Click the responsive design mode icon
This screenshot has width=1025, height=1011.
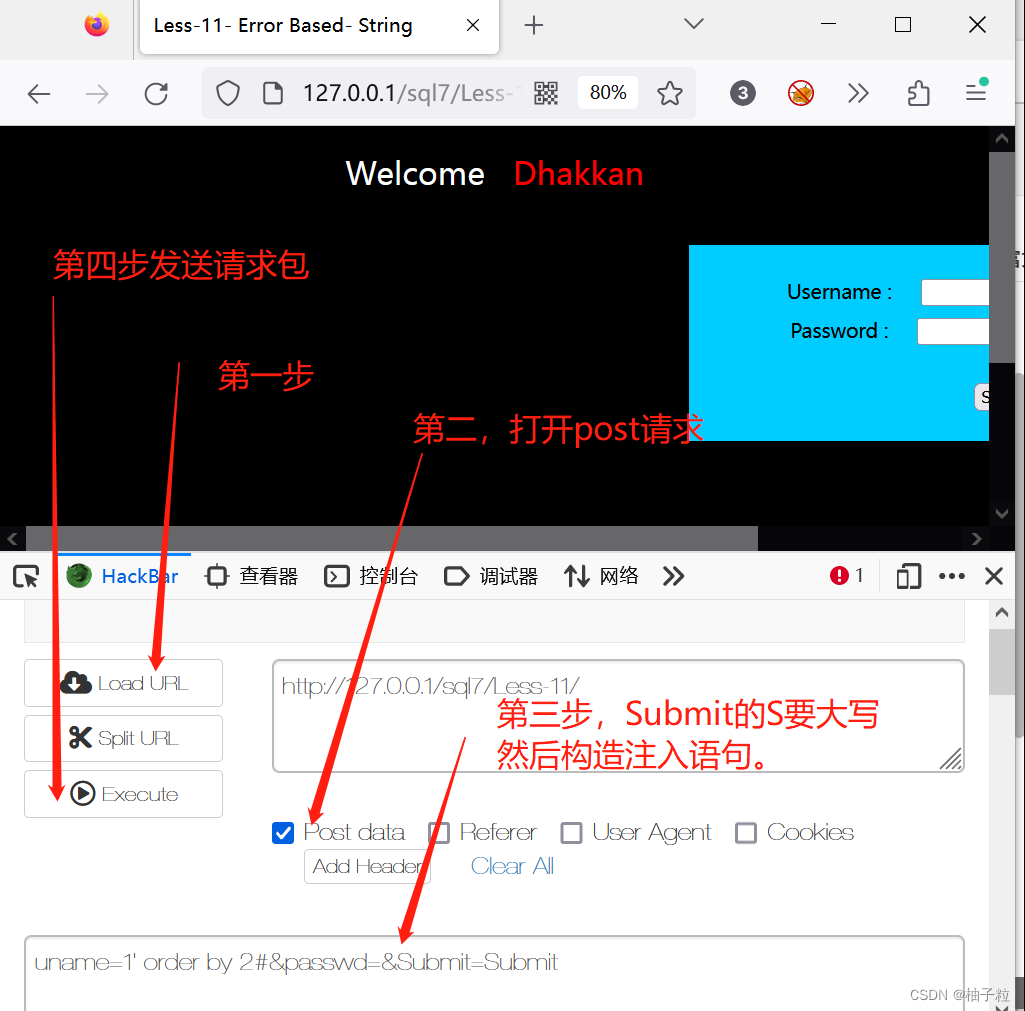click(x=908, y=576)
